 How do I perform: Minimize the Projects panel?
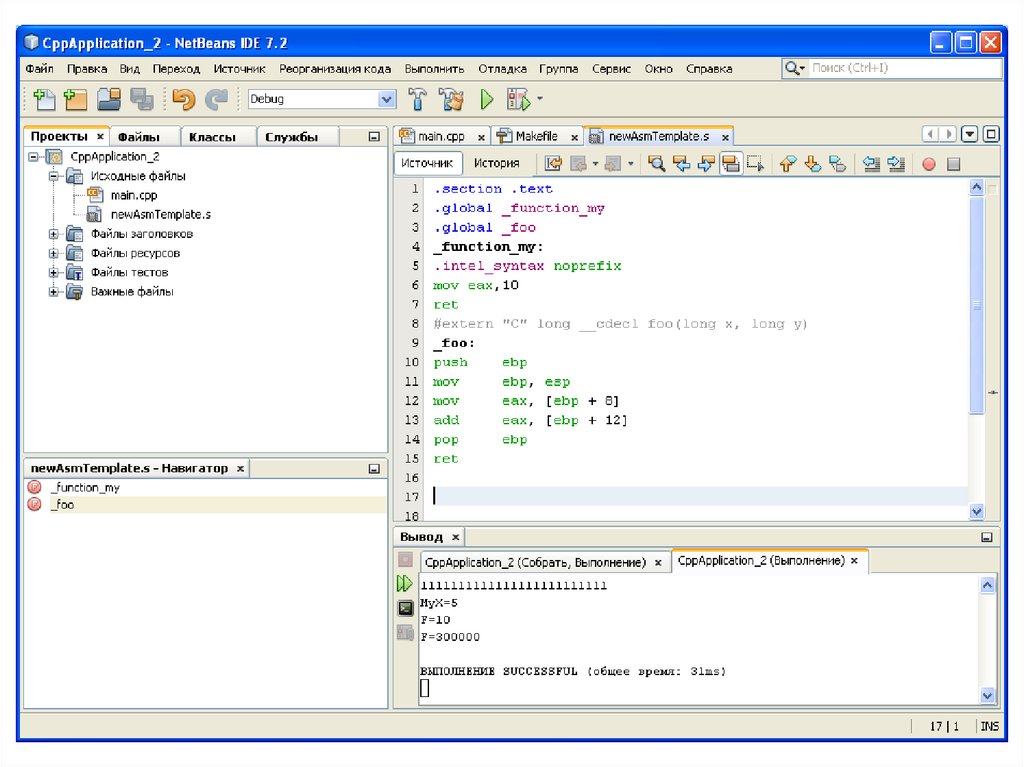click(x=374, y=137)
